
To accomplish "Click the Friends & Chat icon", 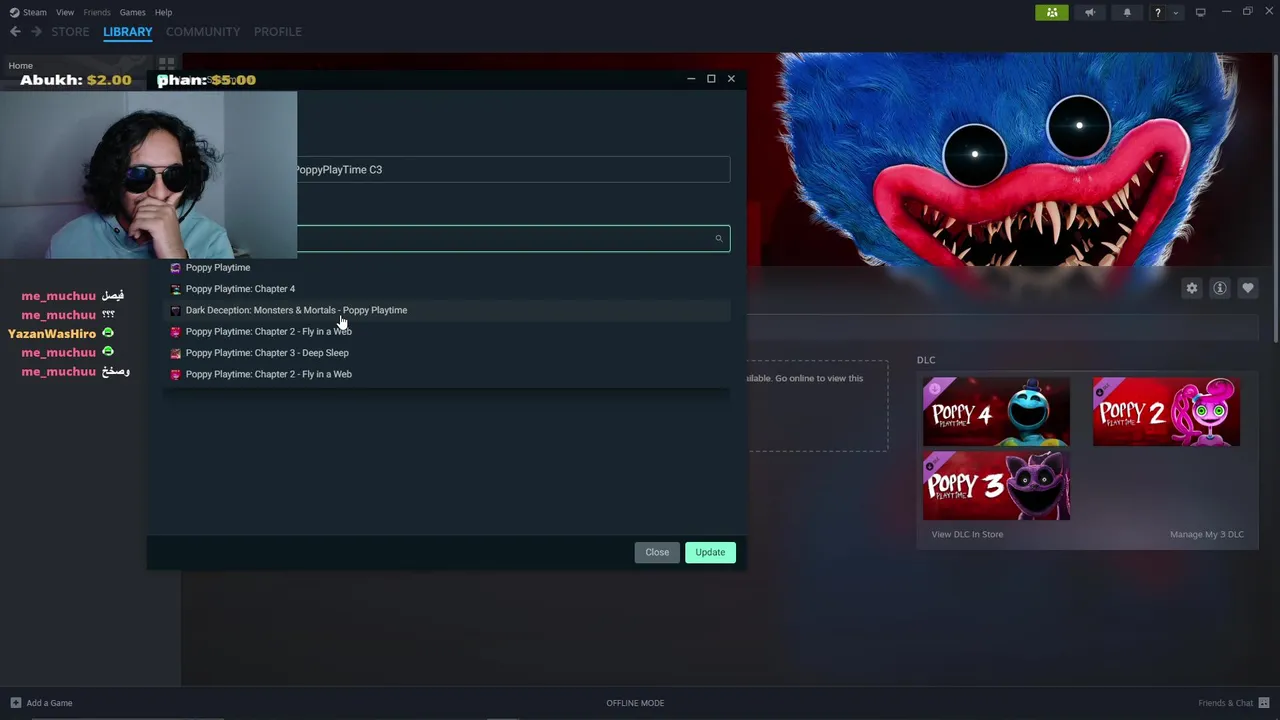I will [x=1264, y=703].
